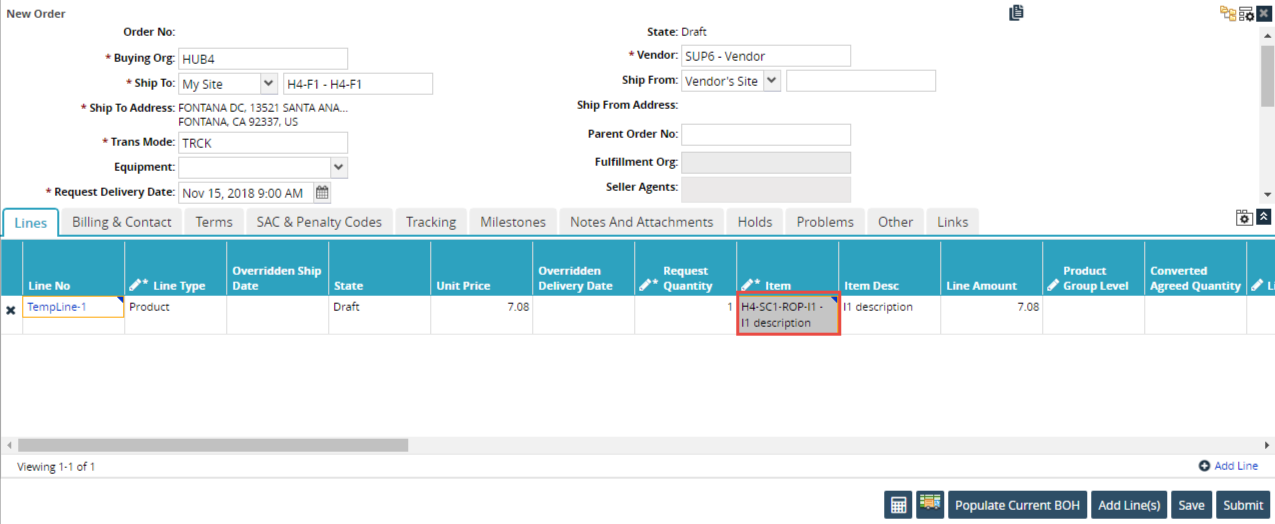
Task: Open the form settings gear icon
Action: click(1246, 13)
